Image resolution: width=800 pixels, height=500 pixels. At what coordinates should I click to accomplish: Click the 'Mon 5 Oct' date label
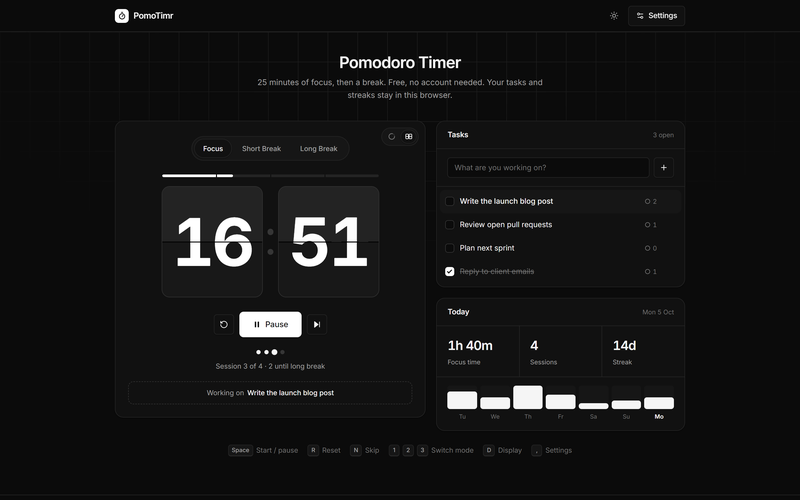pyautogui.click(x=658, y=312)
